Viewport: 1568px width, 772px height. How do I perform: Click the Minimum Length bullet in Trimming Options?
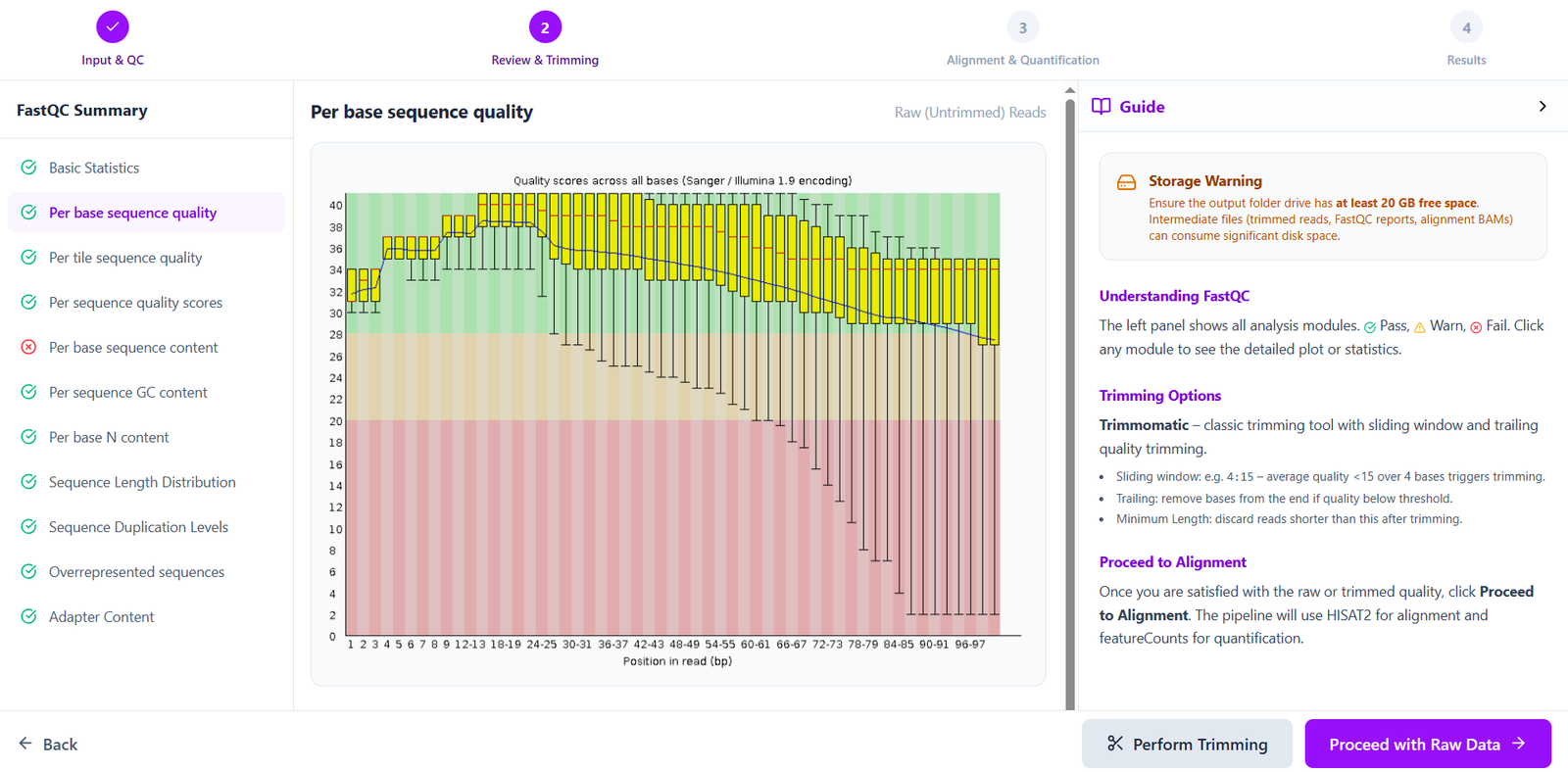point(1289,519)
